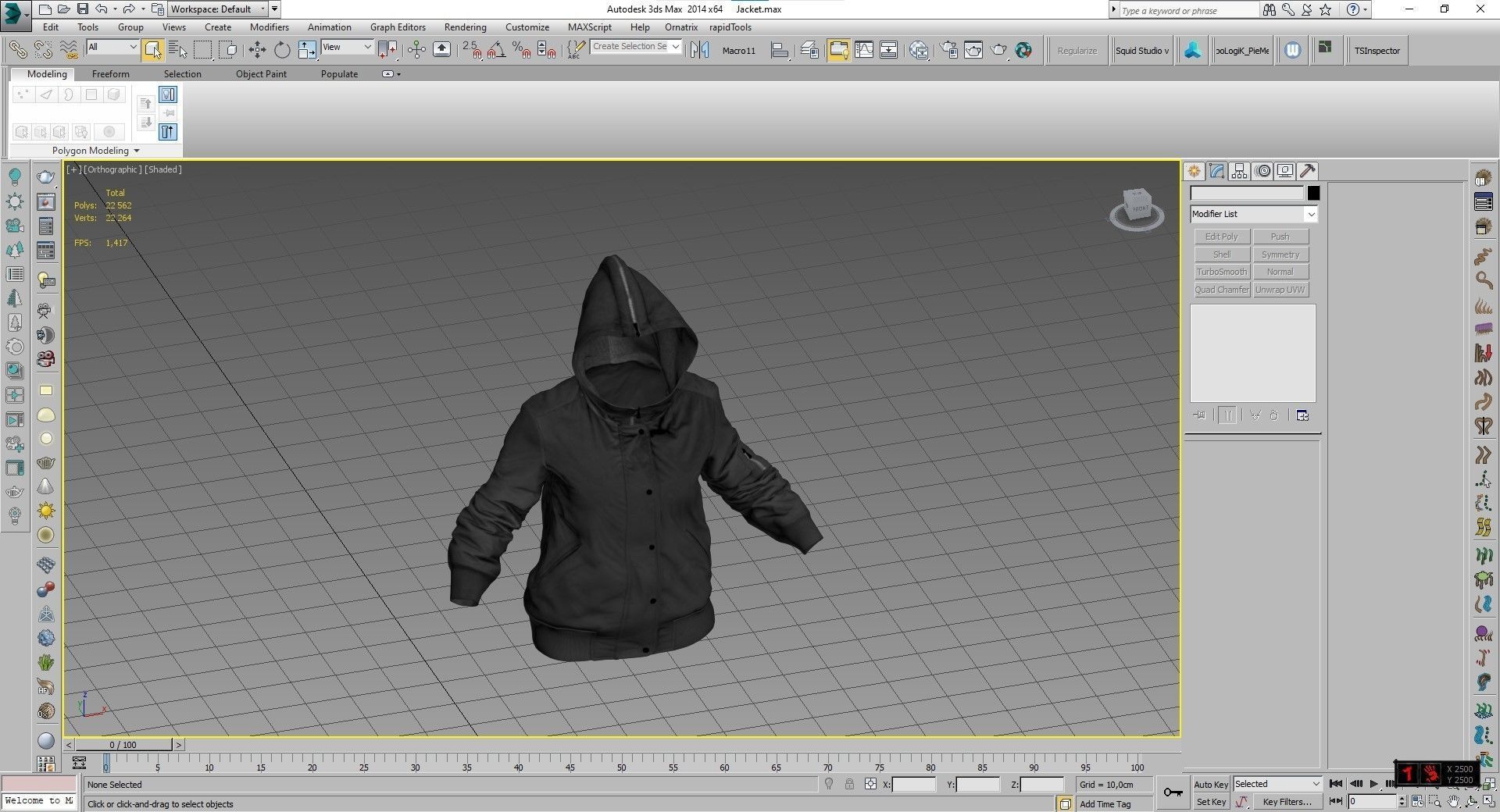Image resolution: width=1500 pixels, height=812 pixels.
Task: Toggle Window/Crossing selection mode
Action: coord(228,50)
